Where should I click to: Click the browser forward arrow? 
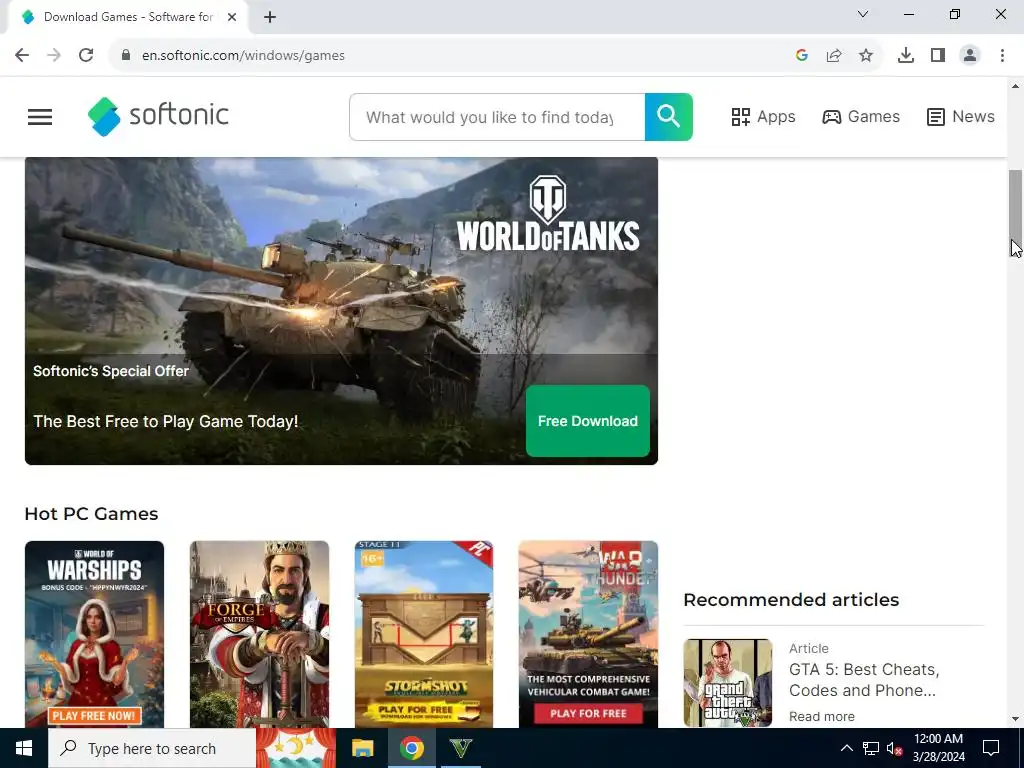pyautogui.click(x=54, y=56)
